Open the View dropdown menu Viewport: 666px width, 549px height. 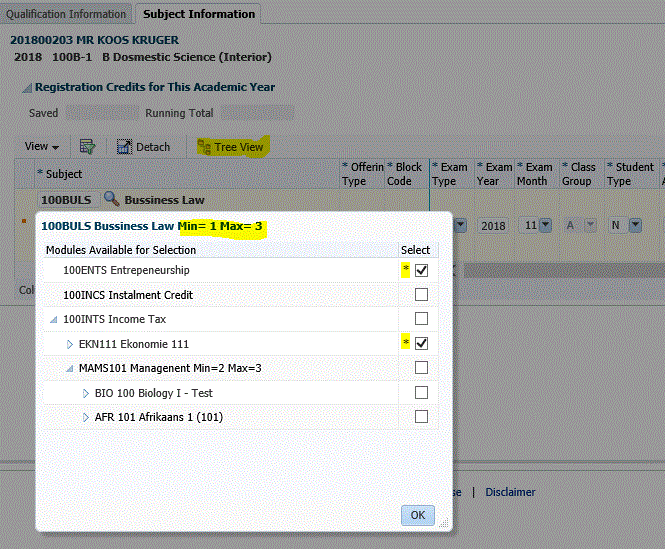pos(42,147)
